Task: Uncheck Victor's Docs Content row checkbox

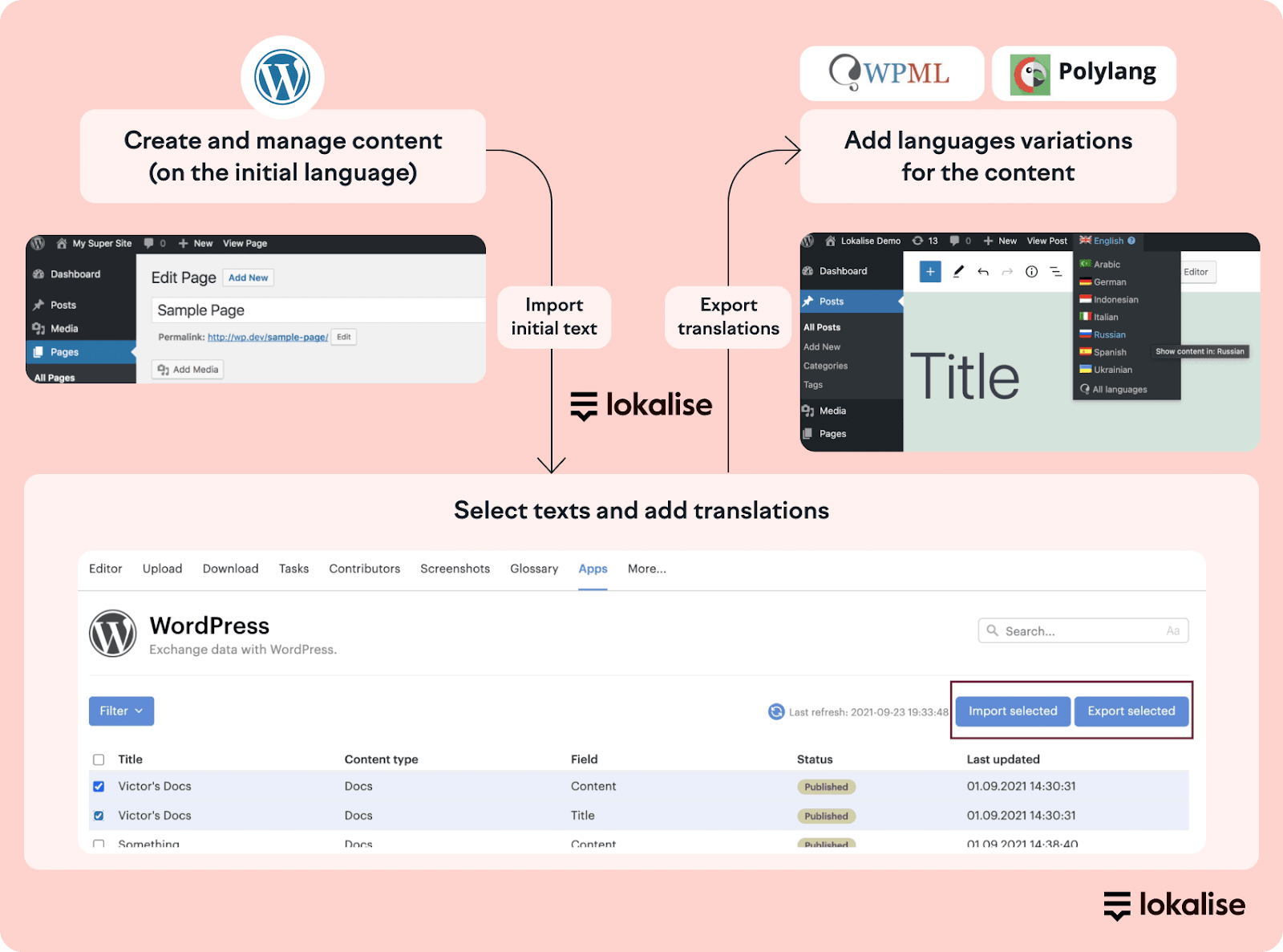Action: coord(99,787)
